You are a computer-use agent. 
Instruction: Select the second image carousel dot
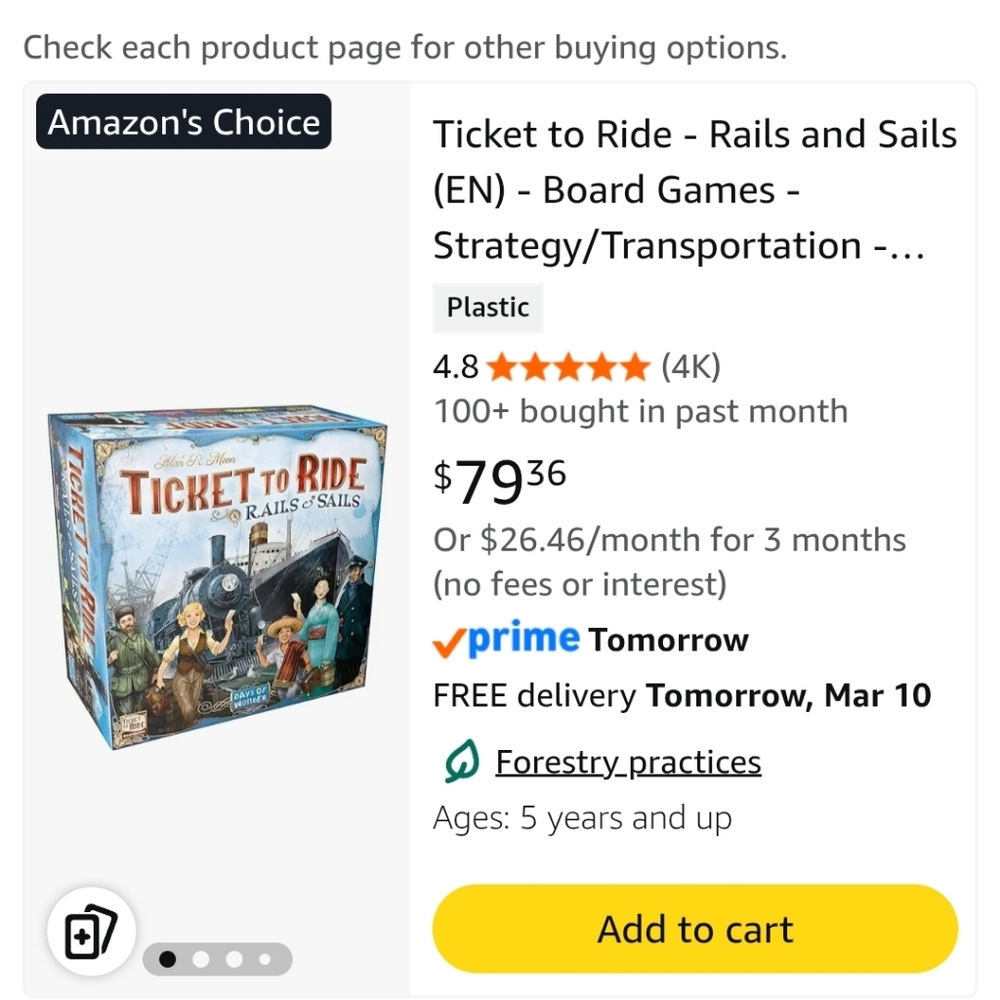coord(201,959)
